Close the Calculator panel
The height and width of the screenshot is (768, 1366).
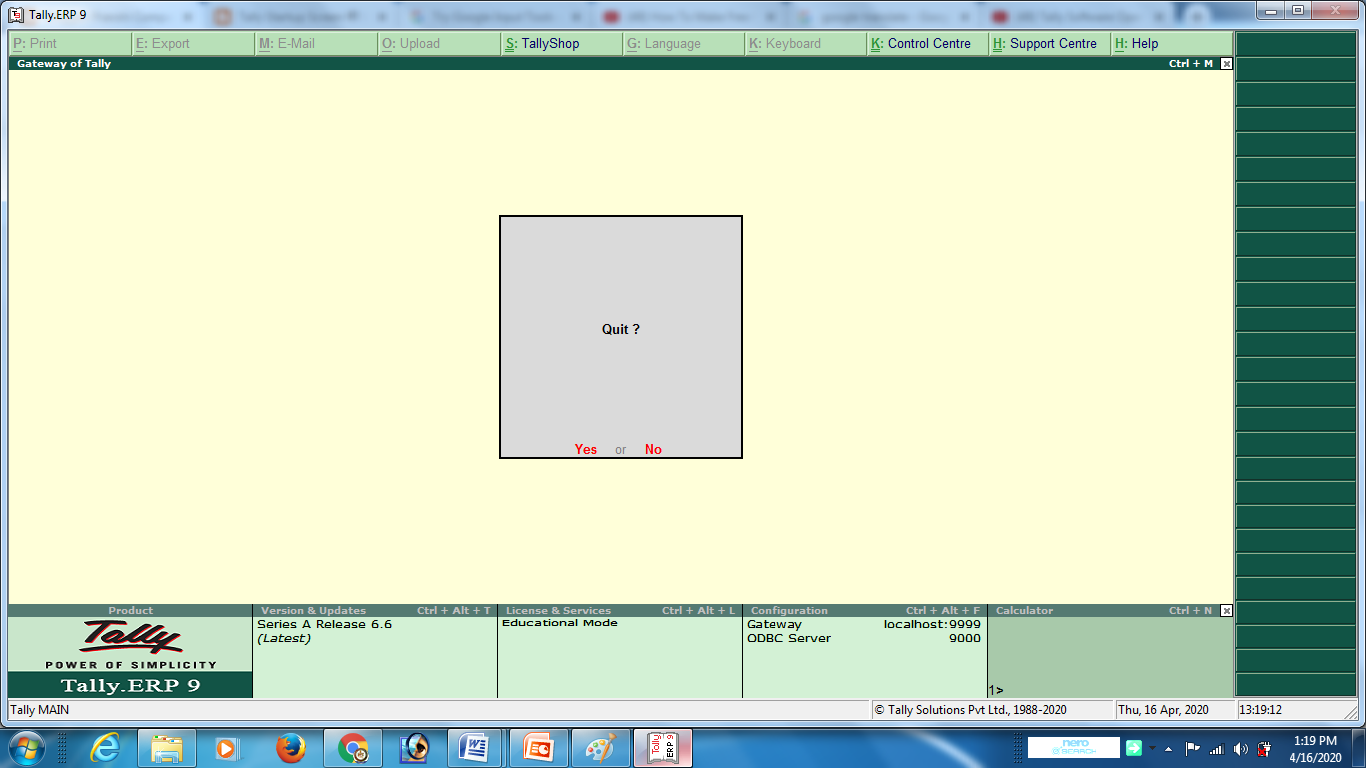pyautogui.click(x=1227, y=610)
